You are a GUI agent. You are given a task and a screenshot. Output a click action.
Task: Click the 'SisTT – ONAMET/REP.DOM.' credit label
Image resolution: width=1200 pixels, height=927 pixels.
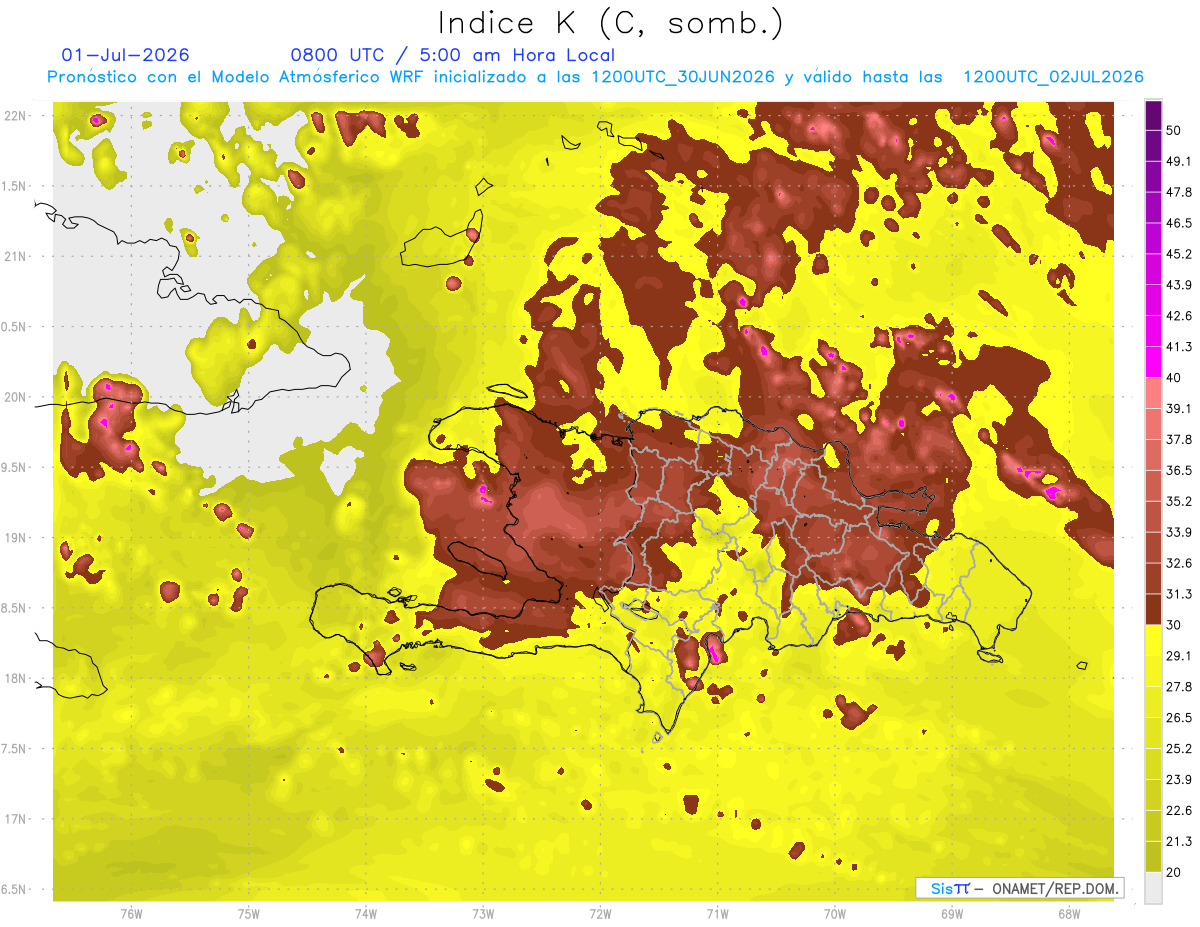point(1020,888)
